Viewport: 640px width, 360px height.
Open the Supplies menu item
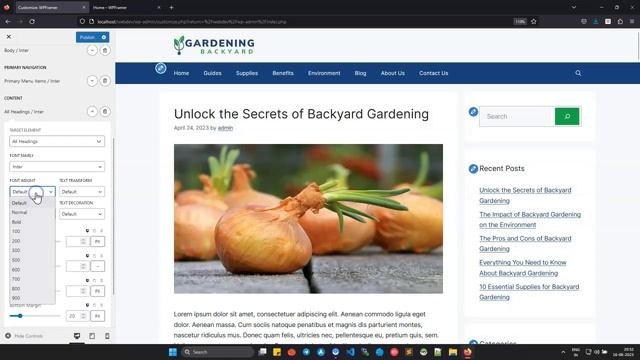(247, 73)
